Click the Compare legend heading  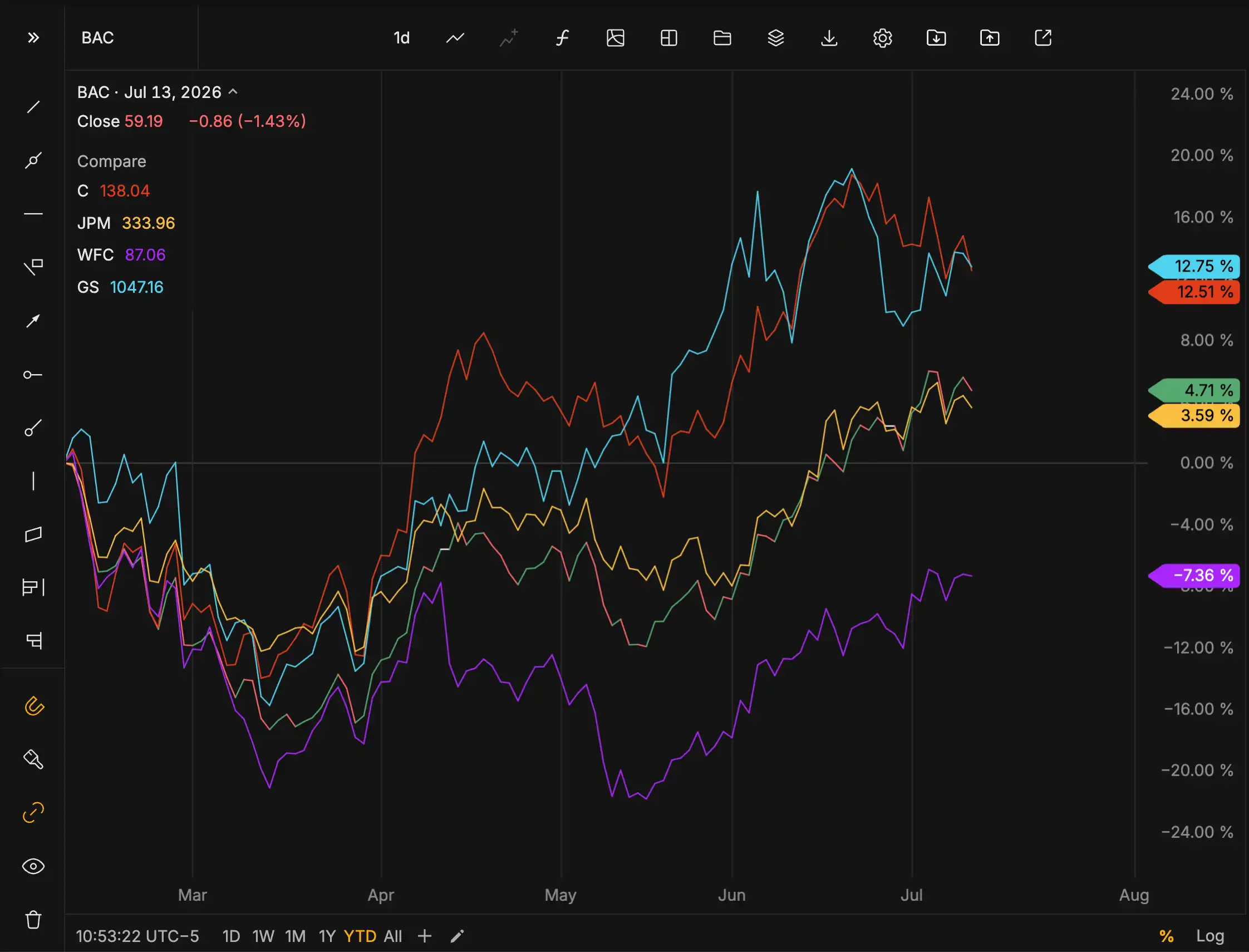pyautogui.click(x=111, y=161)
